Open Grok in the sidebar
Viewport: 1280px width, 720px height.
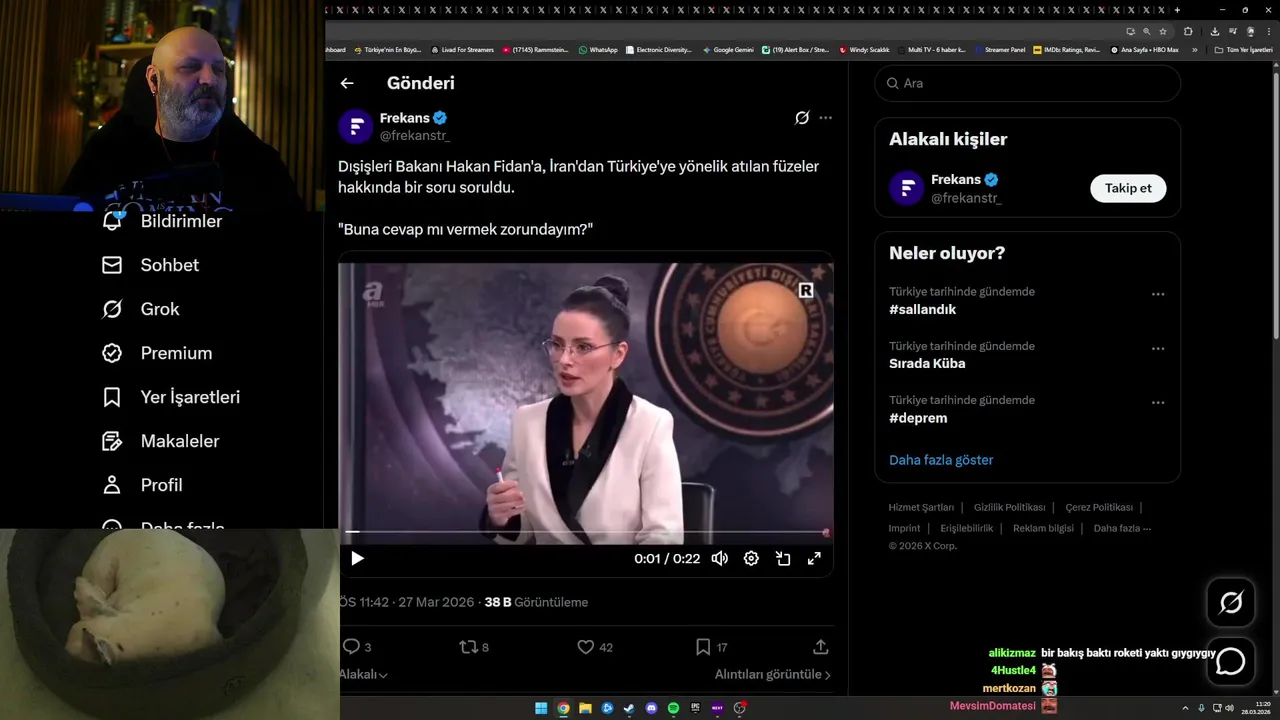point(141,309)
